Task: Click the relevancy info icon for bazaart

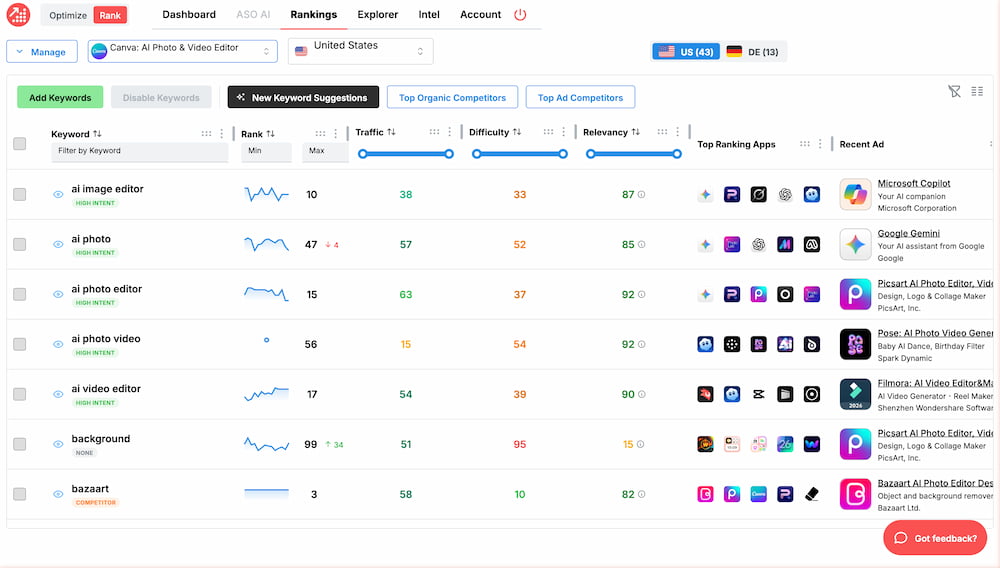Action: [x=642, y=494]
